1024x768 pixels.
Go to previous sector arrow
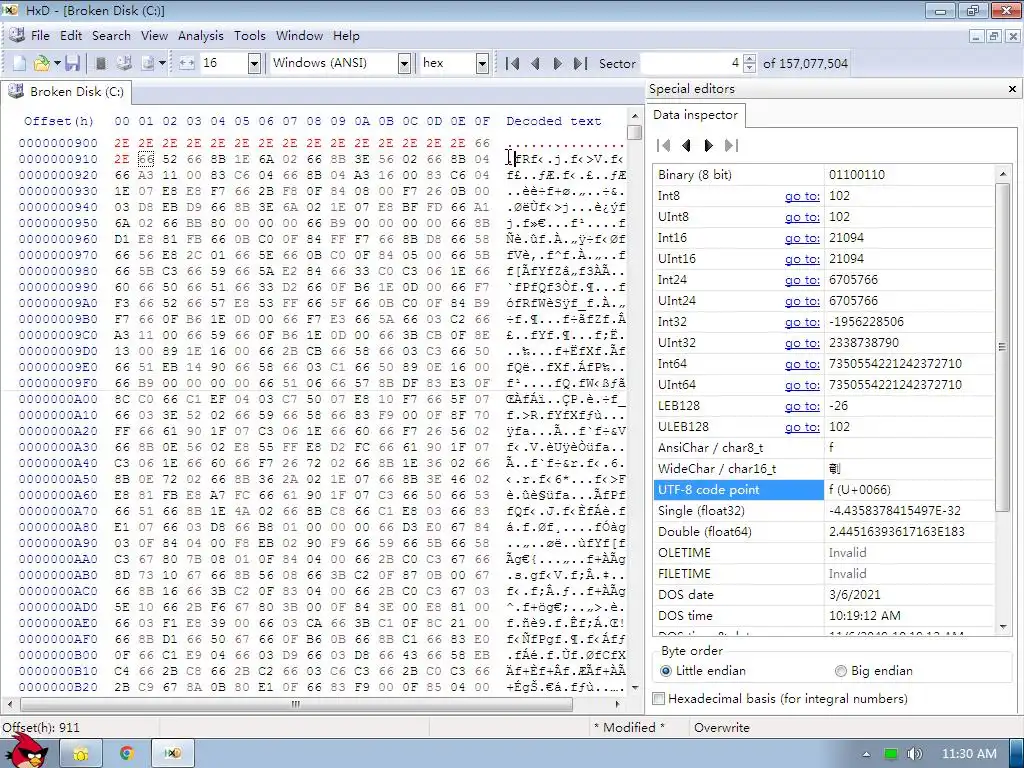[536, 63]
